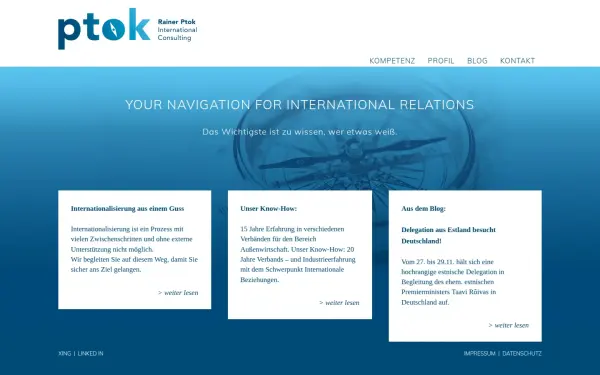Click 'Rainer Ptok International Consulting' logo text
The width and height of the screenshot is (600, 375).
(177, 30)
